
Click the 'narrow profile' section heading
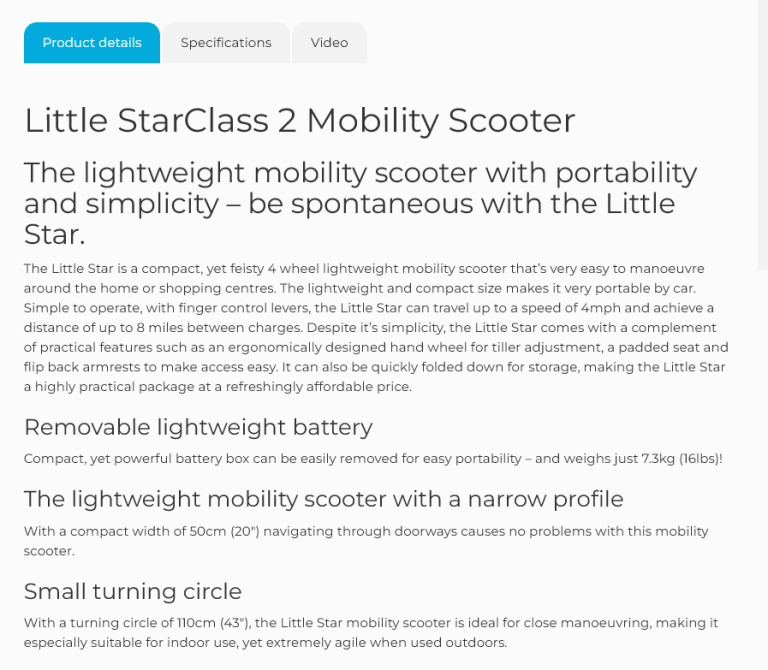(323, 498)
